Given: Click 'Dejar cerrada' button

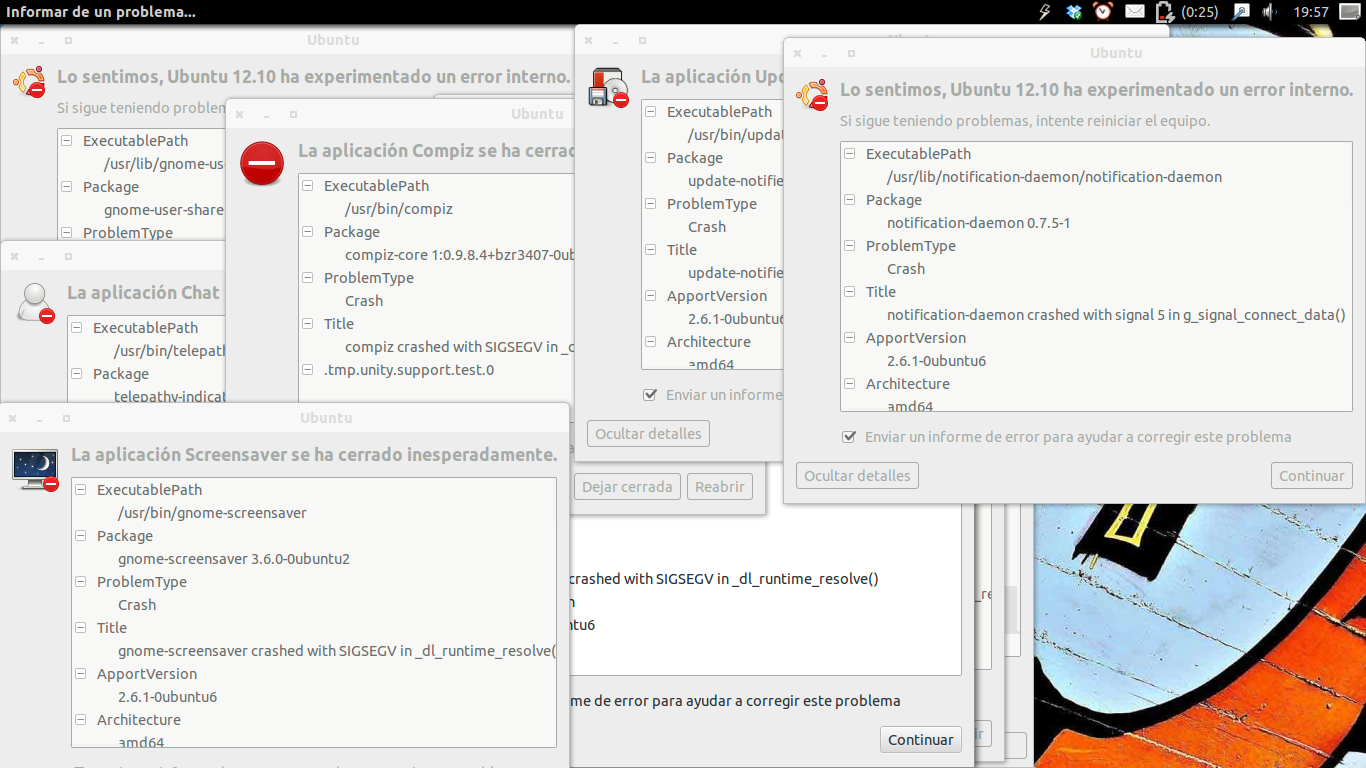Looking at the screenshot, I should pyautogui.click(x=627, y=487).
